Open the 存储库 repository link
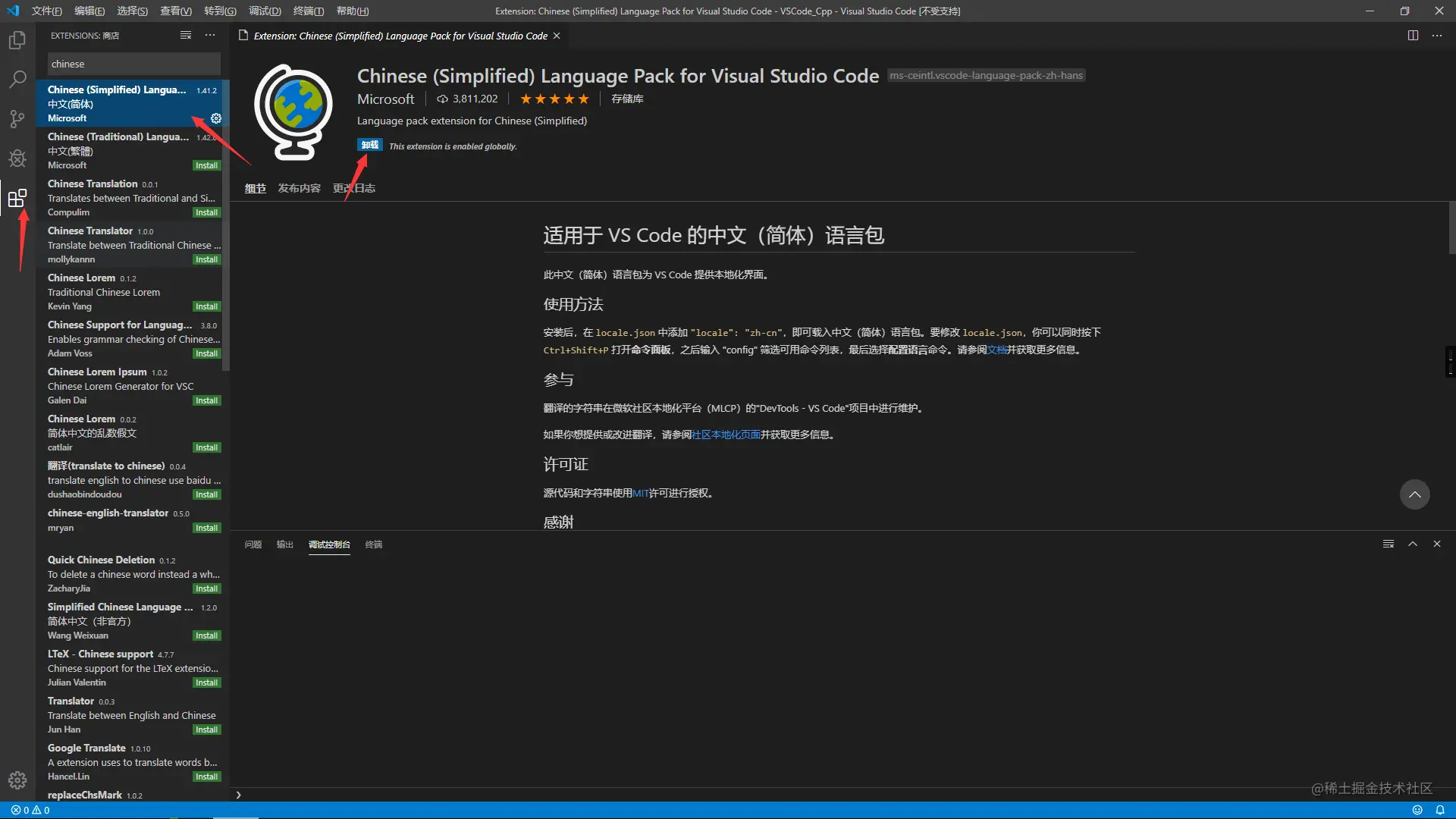This screenshot has height=819, width=1456. (627, 99)
